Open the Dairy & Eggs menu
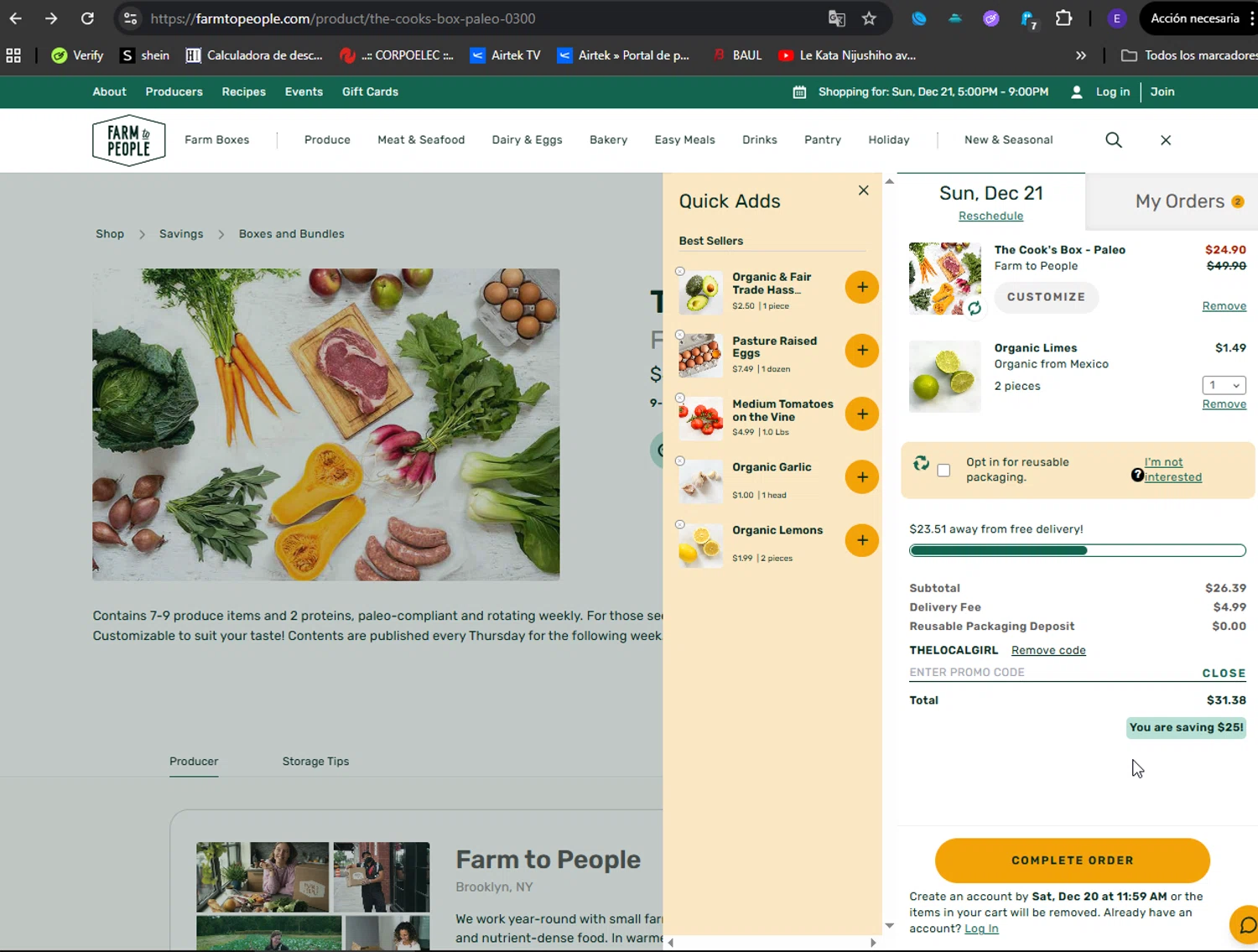 (x=527, y=140)
